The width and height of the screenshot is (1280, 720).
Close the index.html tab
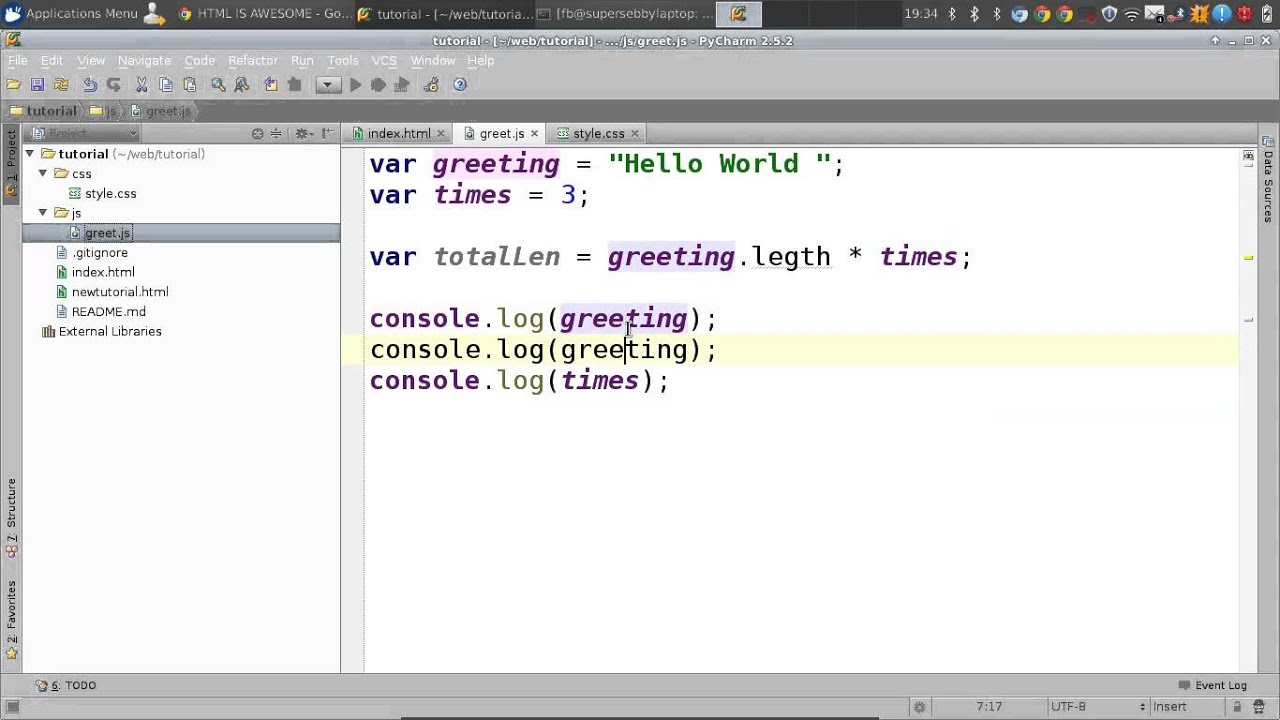click(440, 133)
